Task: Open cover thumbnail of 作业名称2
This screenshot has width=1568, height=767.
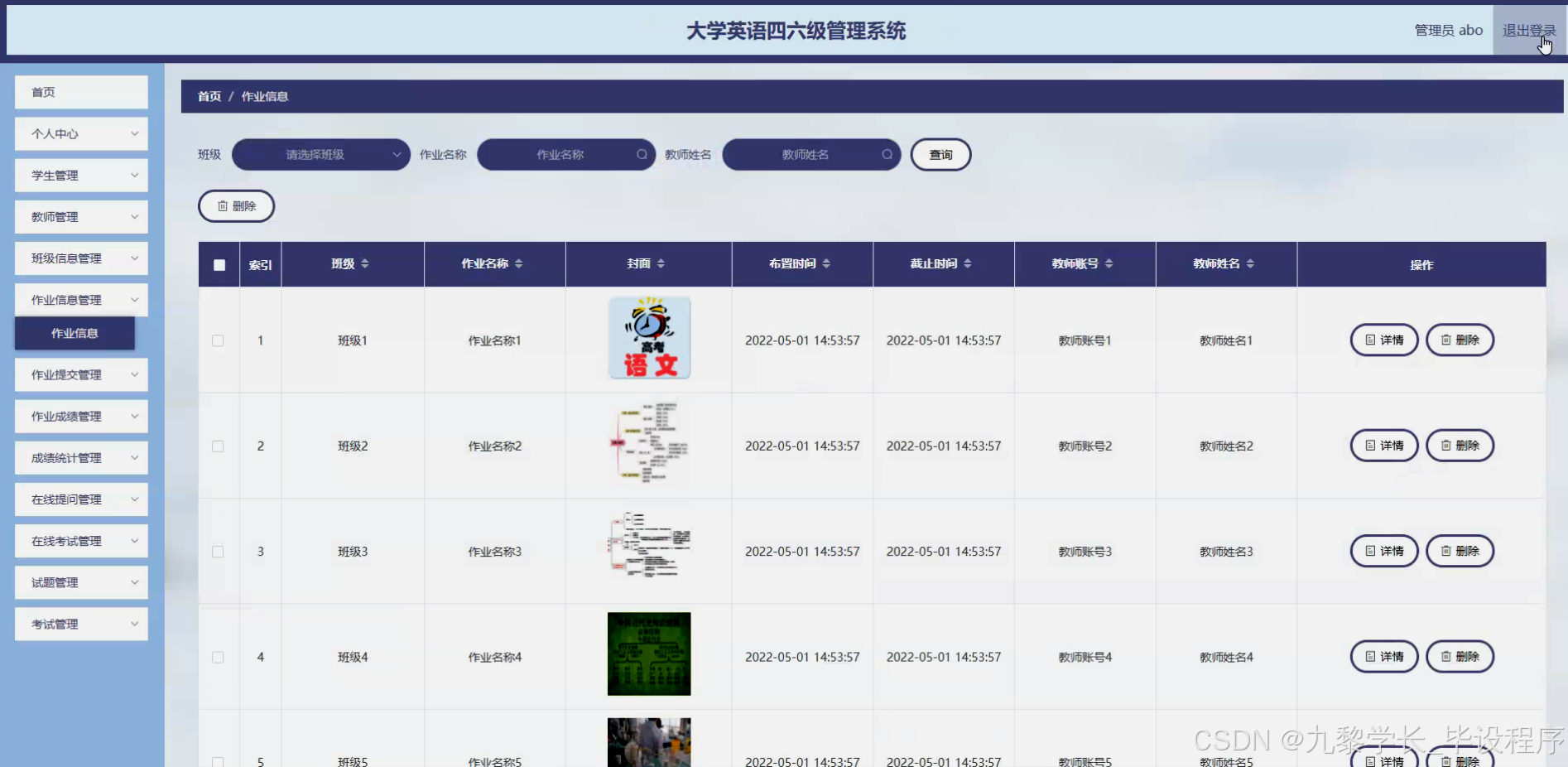Action: 649,443
